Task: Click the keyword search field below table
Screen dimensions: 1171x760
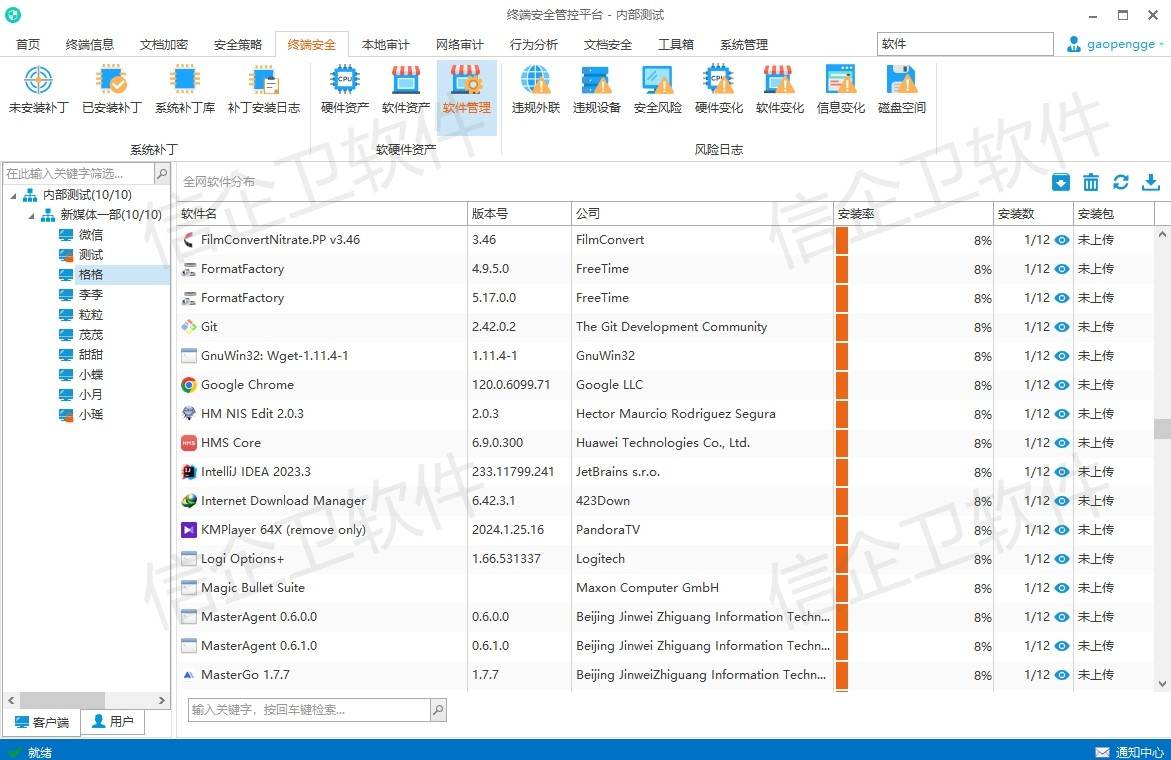Action: coord(309,710)
